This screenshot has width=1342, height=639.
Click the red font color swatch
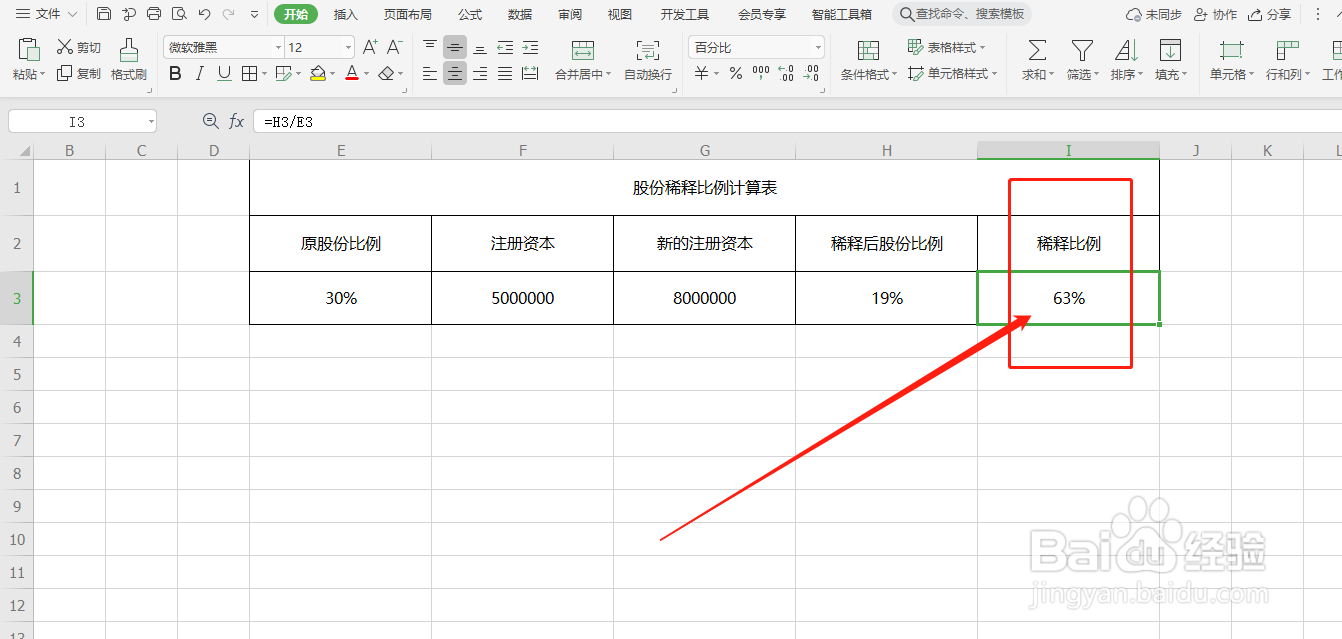point(352,73)
